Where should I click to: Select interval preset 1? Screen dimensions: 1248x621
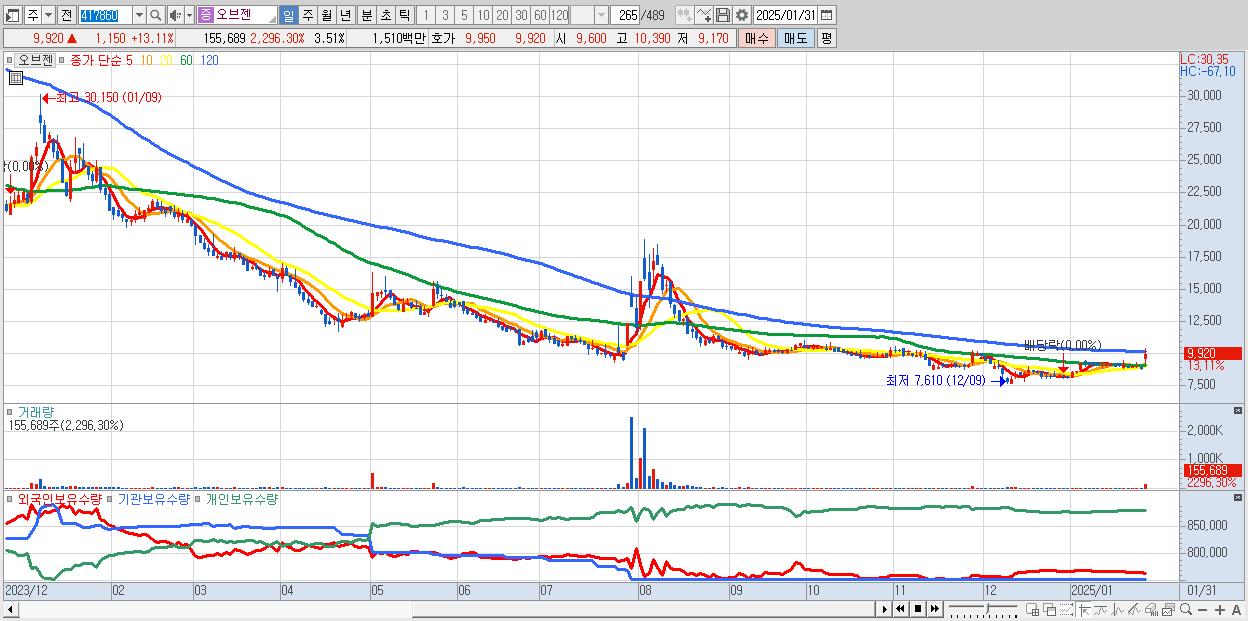click(425, 16)
